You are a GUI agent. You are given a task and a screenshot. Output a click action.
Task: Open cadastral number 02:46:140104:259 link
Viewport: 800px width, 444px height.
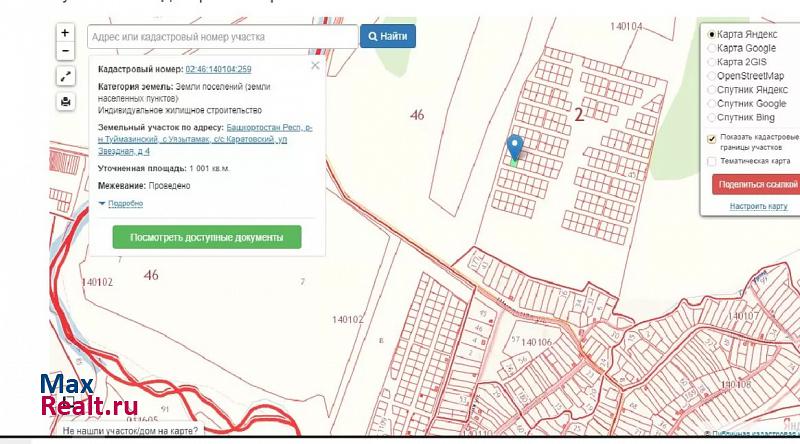(x=218, y=69)
